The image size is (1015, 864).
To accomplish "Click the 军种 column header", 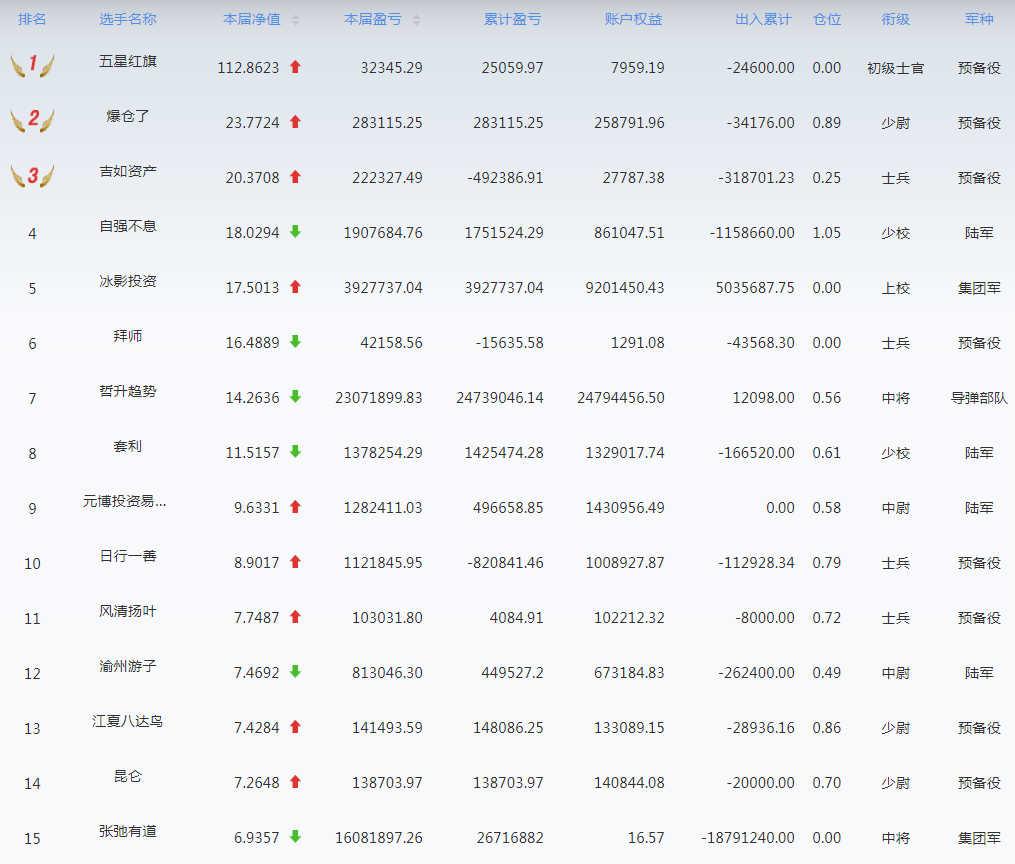I will [979, 19].
